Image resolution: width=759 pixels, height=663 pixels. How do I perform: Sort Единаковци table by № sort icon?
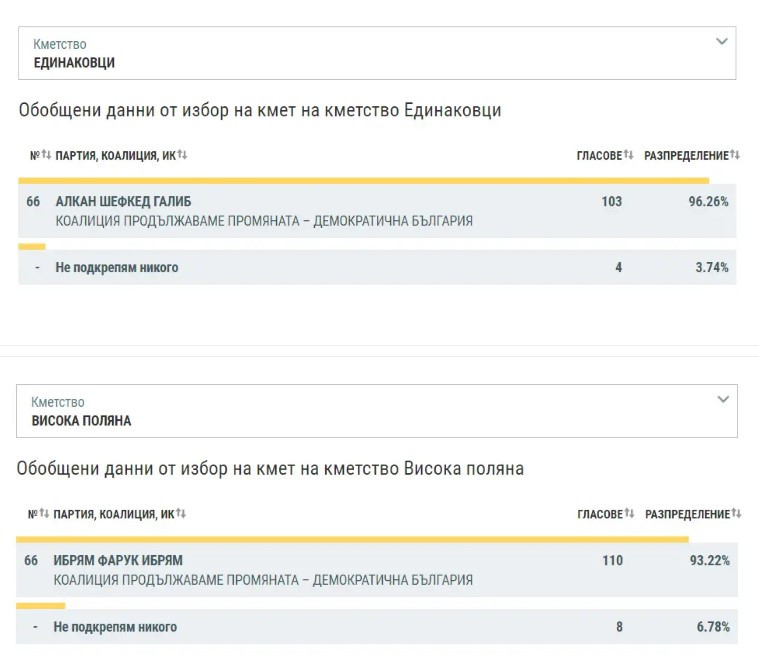(46, 155)
